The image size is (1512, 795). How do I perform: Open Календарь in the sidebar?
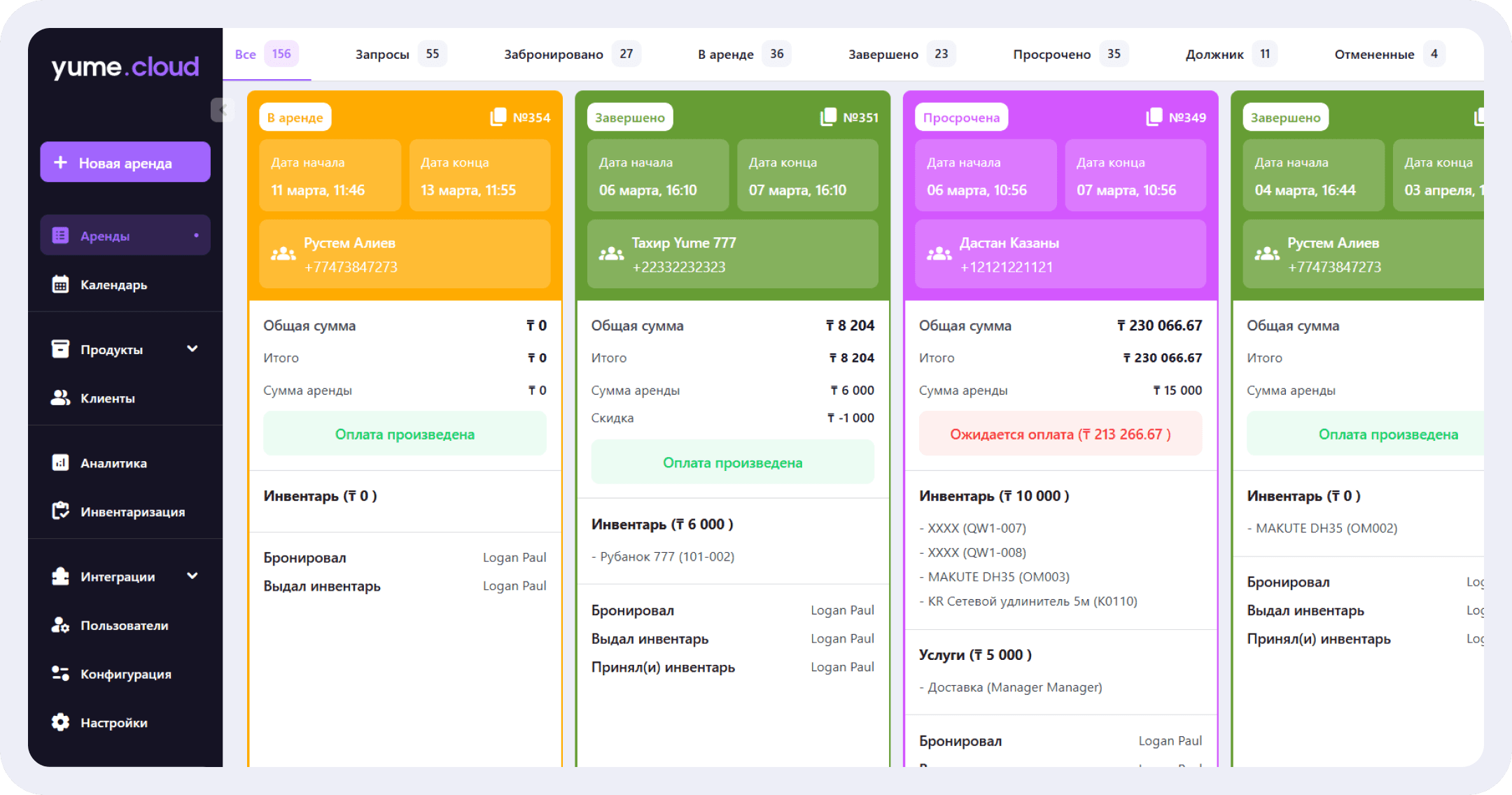[x=125, y=284]
